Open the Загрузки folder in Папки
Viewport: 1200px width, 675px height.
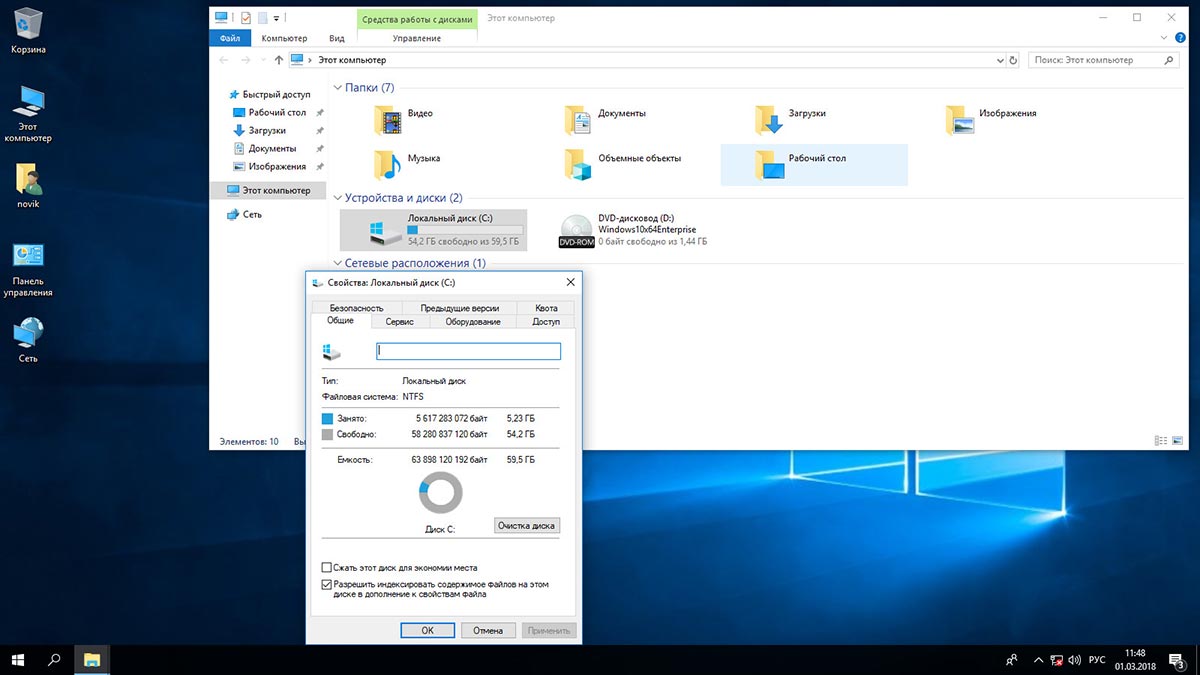[769, 120]
